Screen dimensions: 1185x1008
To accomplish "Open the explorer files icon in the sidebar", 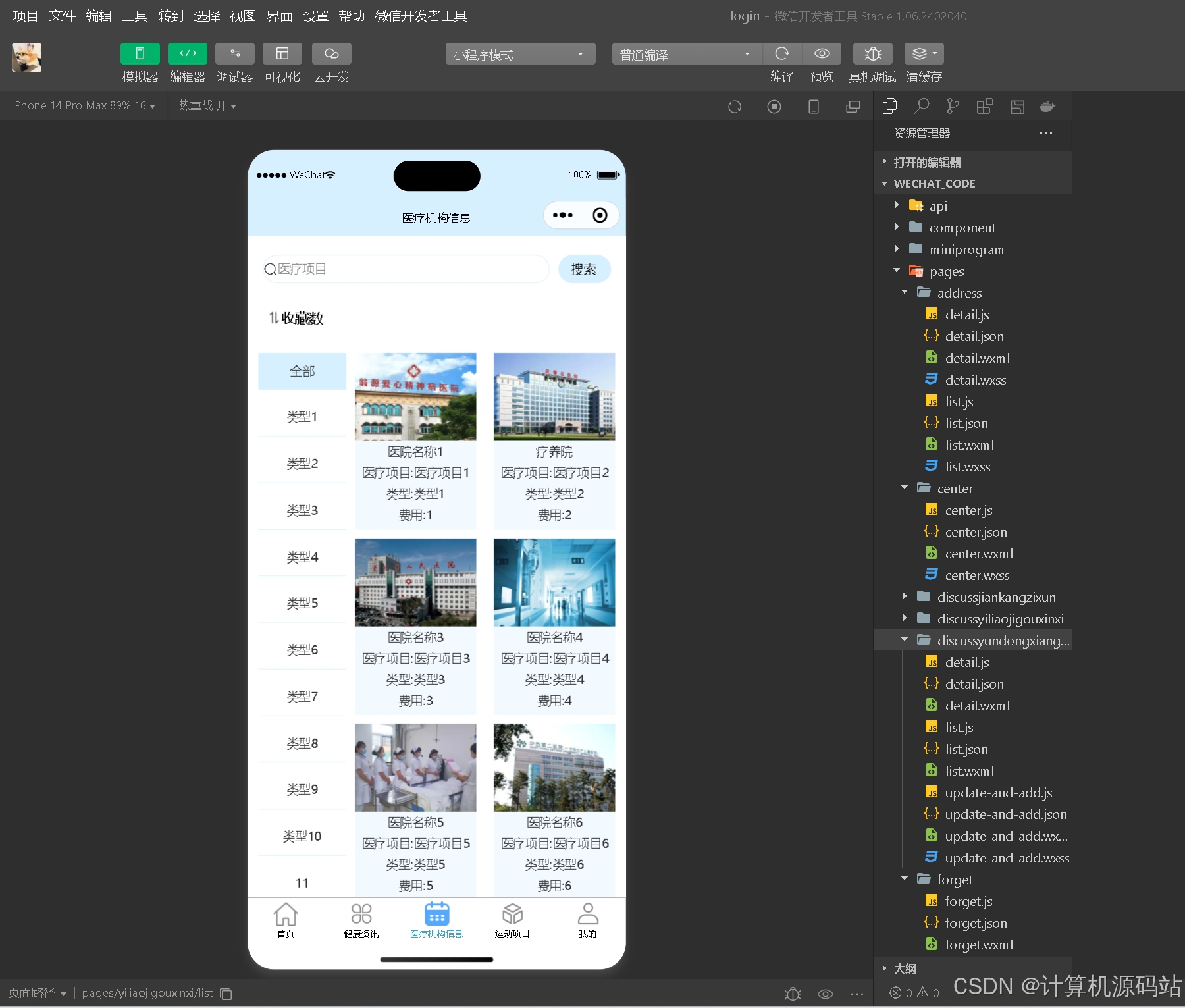I will click(890, 106).
